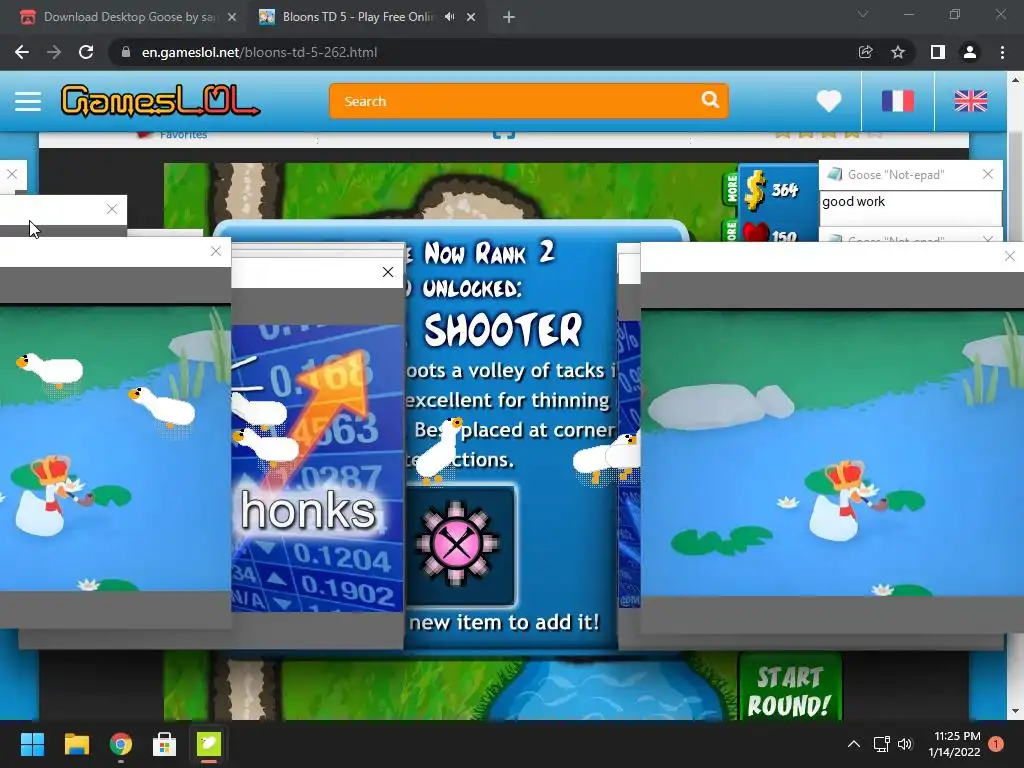The height and width of the screenshot is (768, 1024).
Task: Bookmark this page with the star icon
Action: tap(898, 52)
